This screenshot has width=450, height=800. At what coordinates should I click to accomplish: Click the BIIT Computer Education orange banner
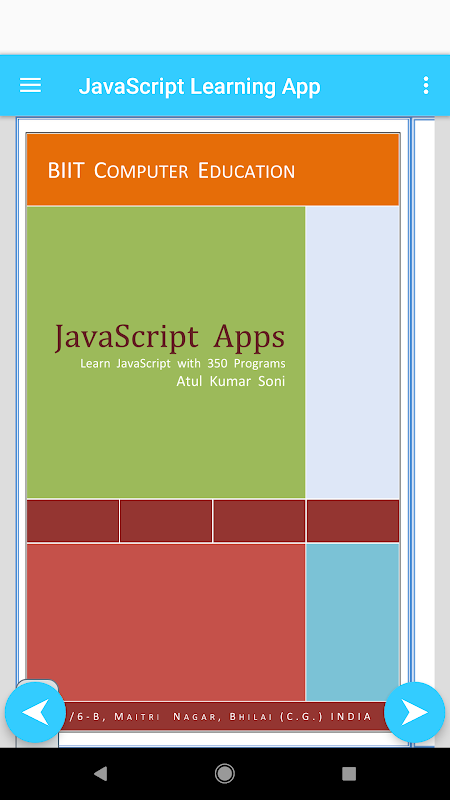[x=213, y=170]
